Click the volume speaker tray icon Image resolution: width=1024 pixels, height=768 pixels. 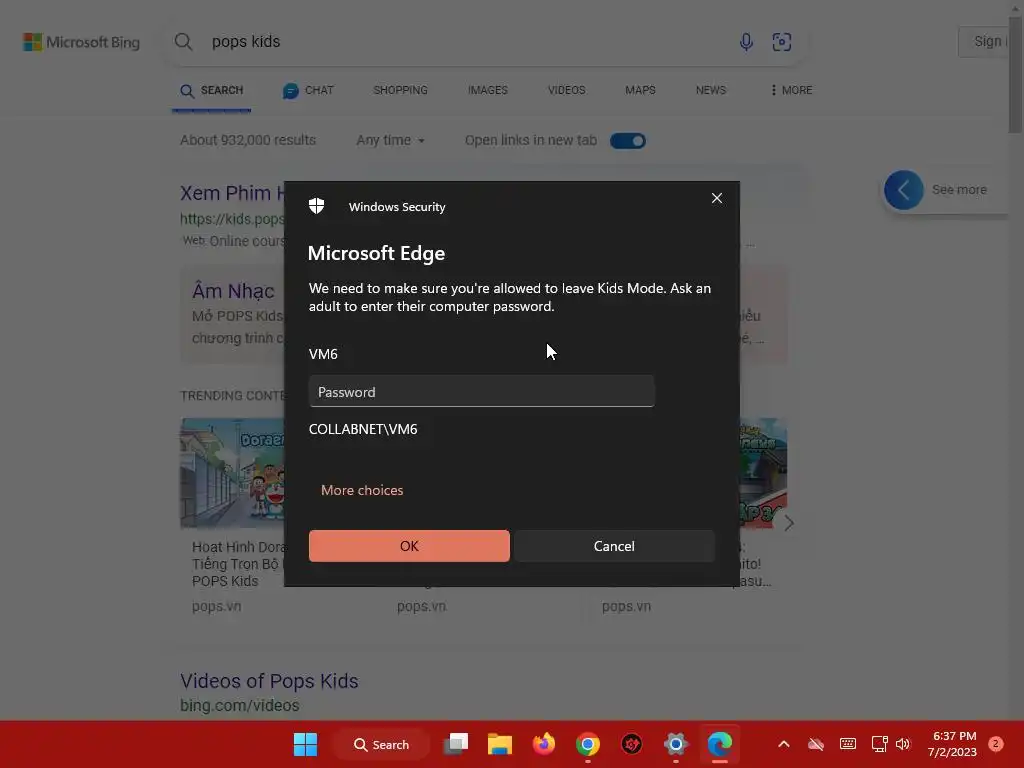(903, 744)
